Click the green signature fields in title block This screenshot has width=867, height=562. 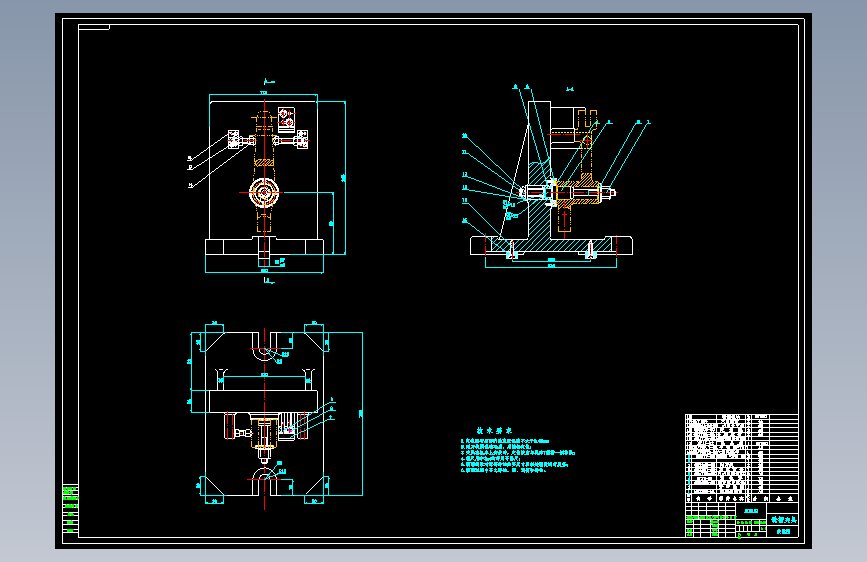tap(711, 527)
